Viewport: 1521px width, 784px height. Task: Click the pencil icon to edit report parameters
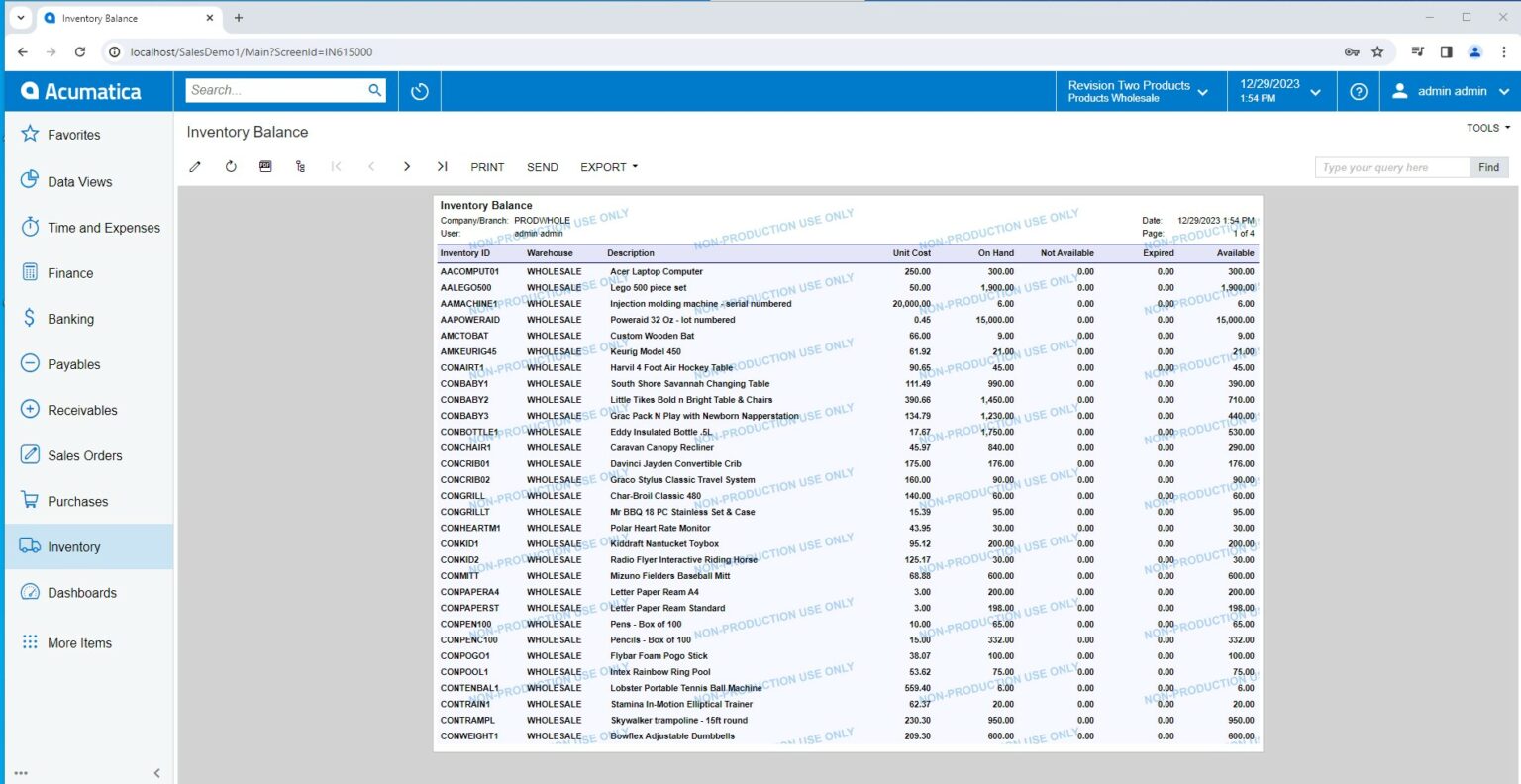[195, 167]
